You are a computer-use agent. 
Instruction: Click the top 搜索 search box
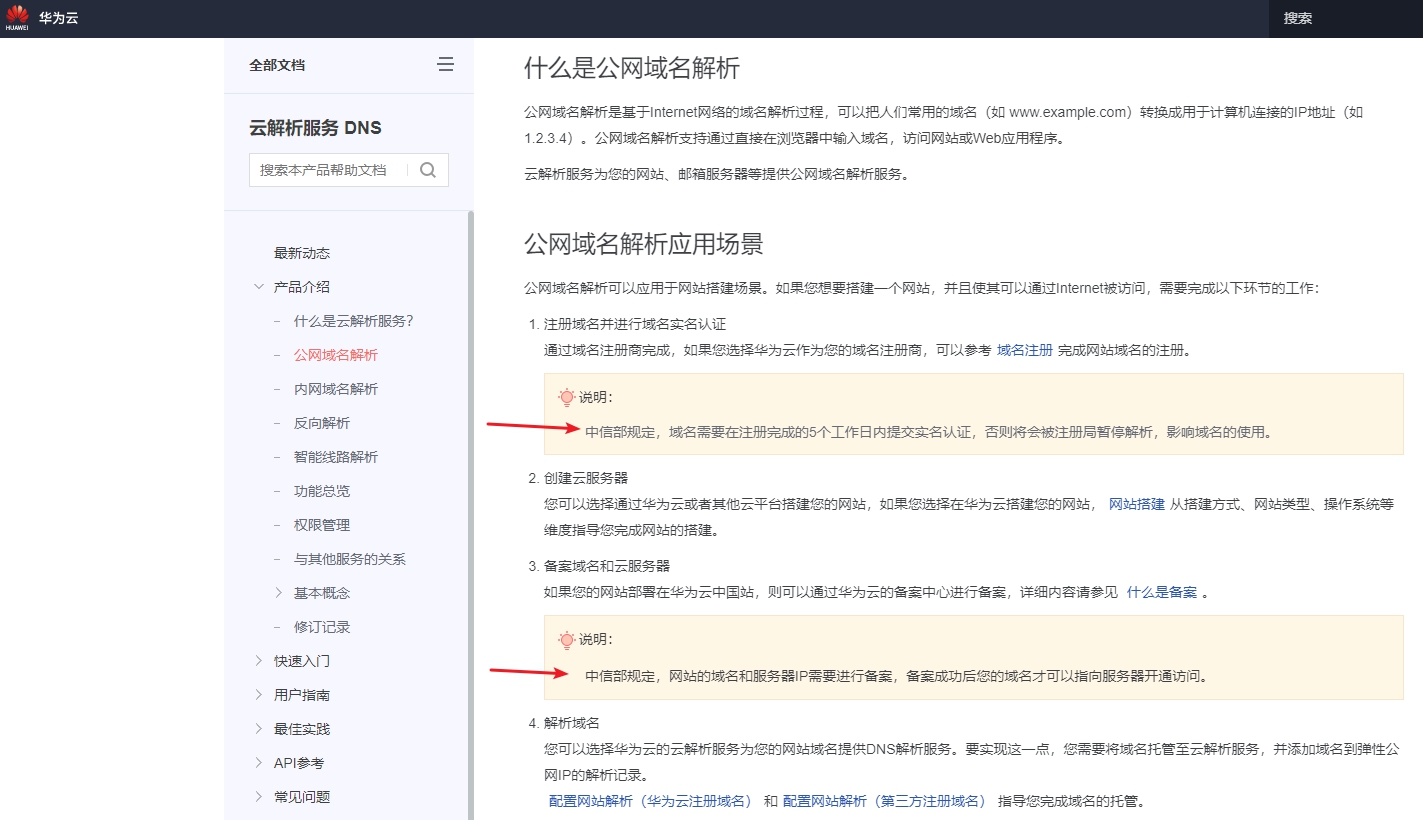[x=1340, y=18]
